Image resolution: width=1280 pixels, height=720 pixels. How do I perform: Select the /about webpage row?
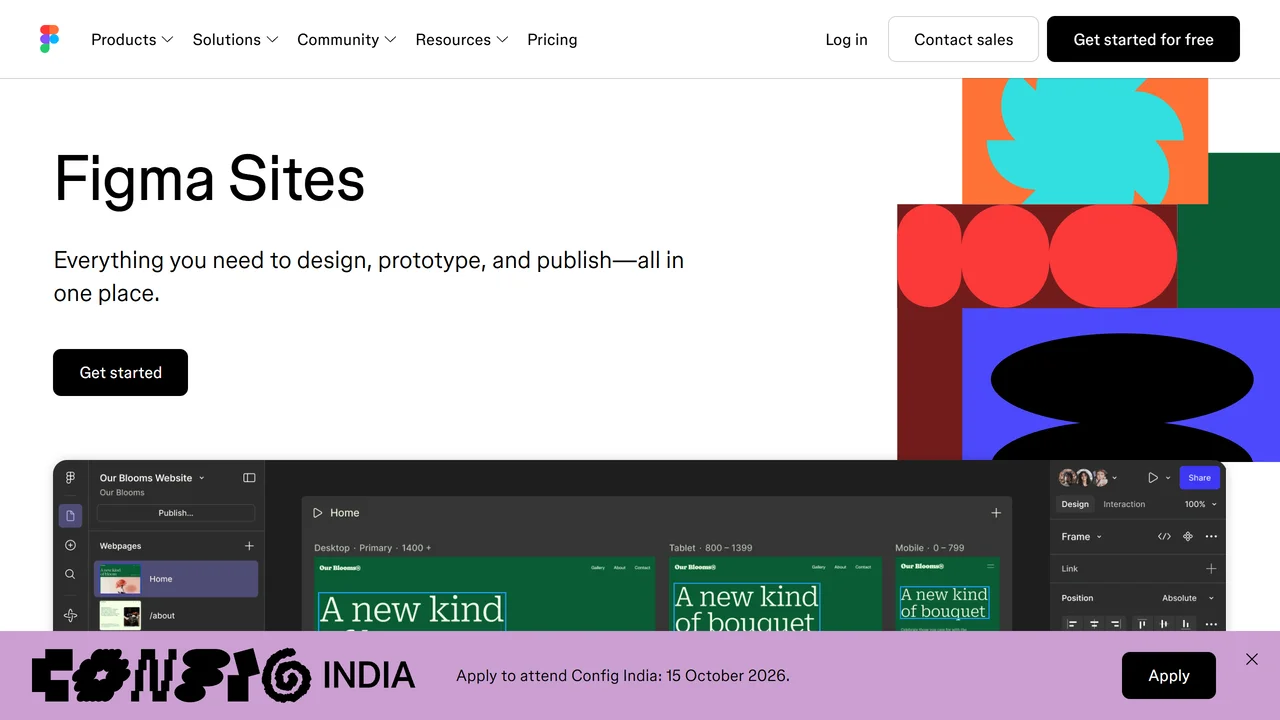[x=176, y=615]
